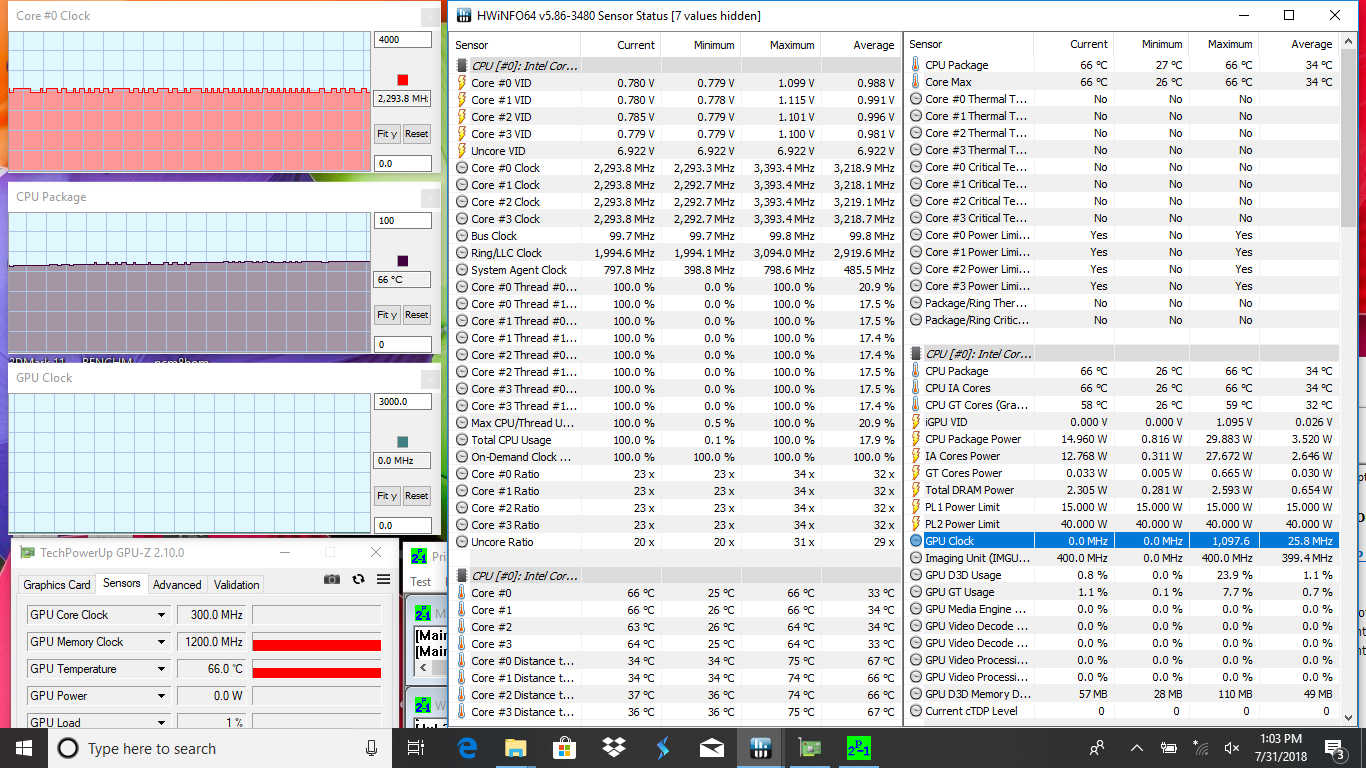
Task: Select the Uncore VID sensor row
Action: coord(675,151)
